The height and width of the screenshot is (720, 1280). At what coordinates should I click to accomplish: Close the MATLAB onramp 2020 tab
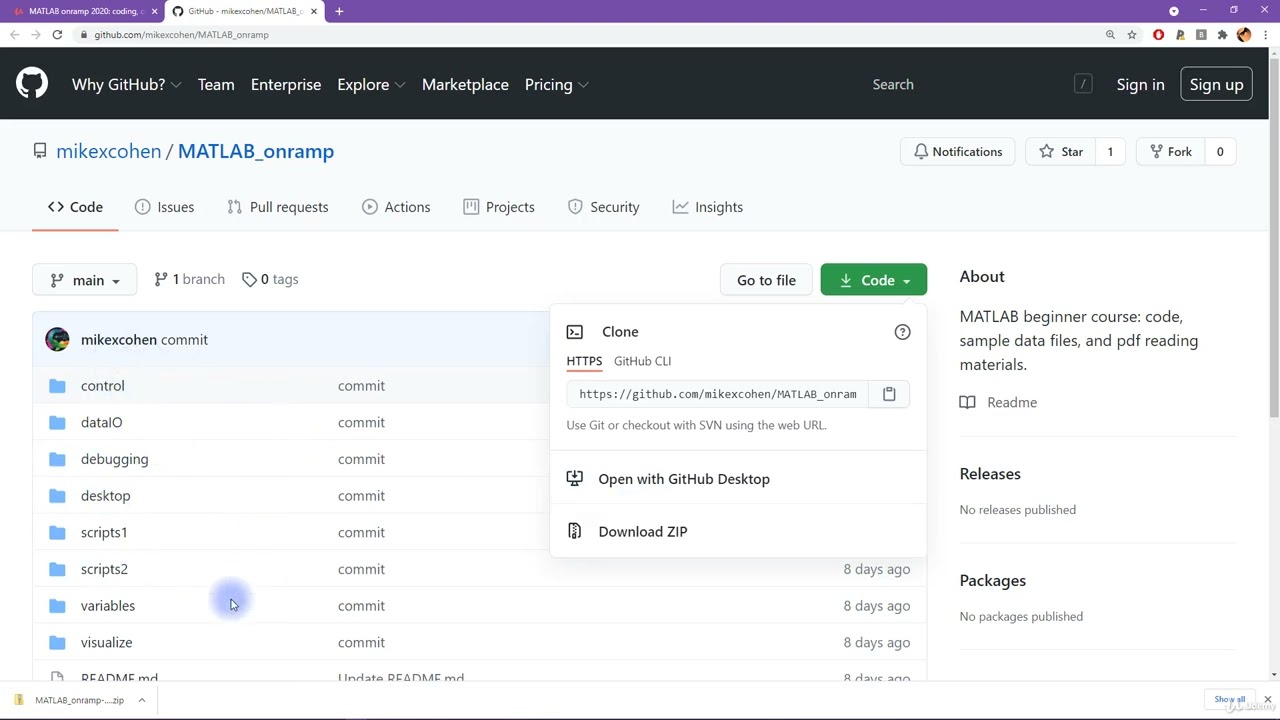click(x=154, y=11)
